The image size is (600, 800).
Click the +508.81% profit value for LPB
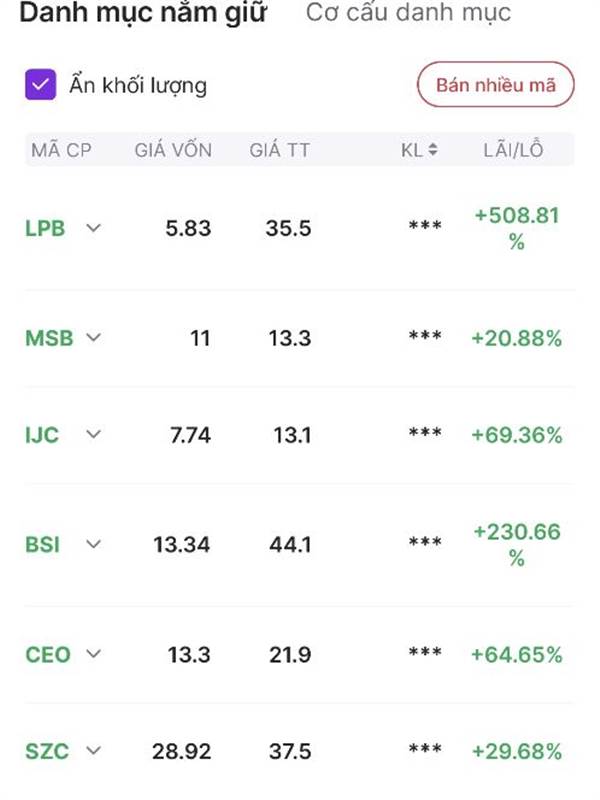pyautogui.click(x=517, y=228)
